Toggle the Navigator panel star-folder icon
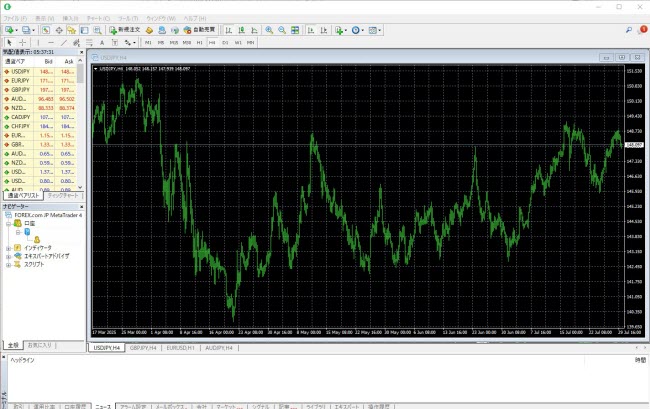Screen dimensions: 650x409 click(x=72, y=30)
